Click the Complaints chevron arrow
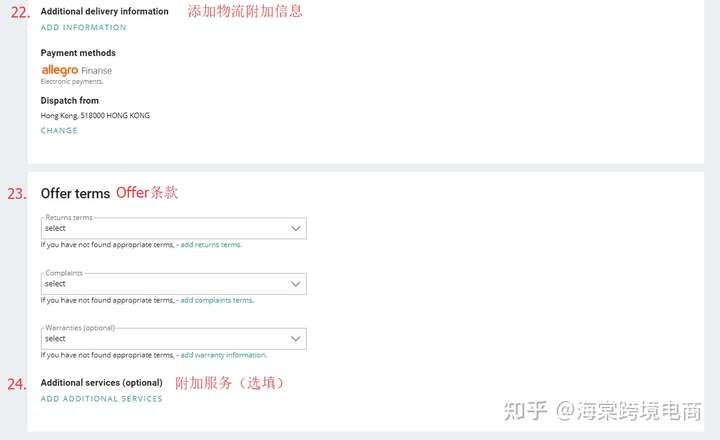 296,284
